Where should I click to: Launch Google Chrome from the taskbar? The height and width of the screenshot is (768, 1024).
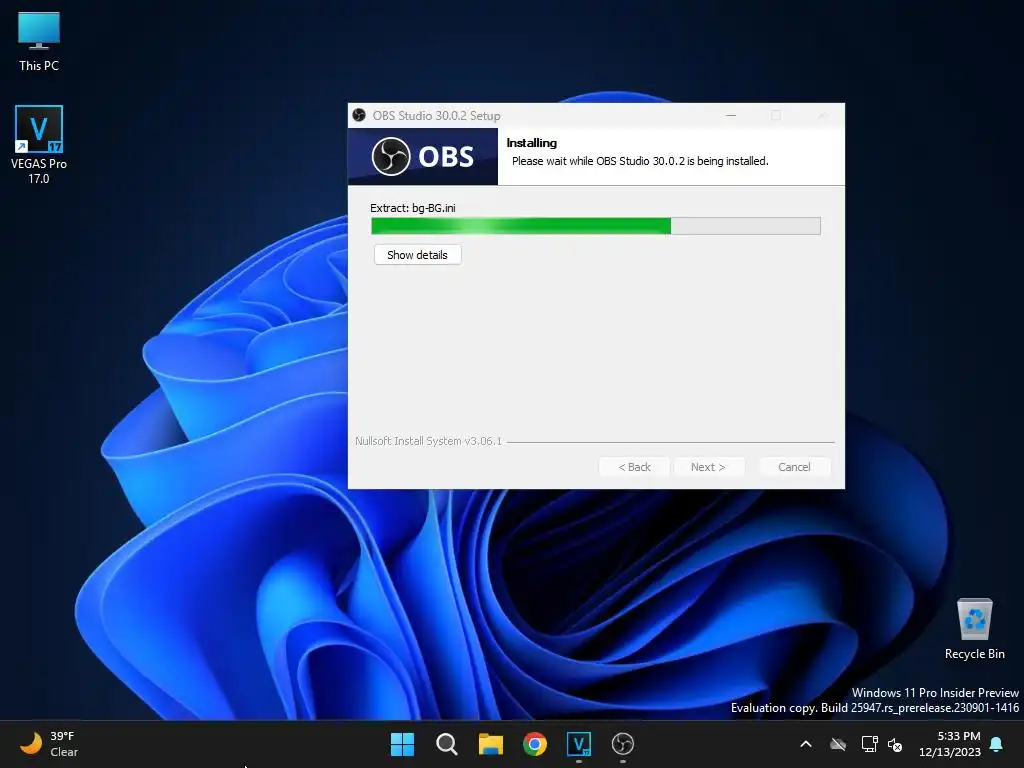click(x=535, y=744)
